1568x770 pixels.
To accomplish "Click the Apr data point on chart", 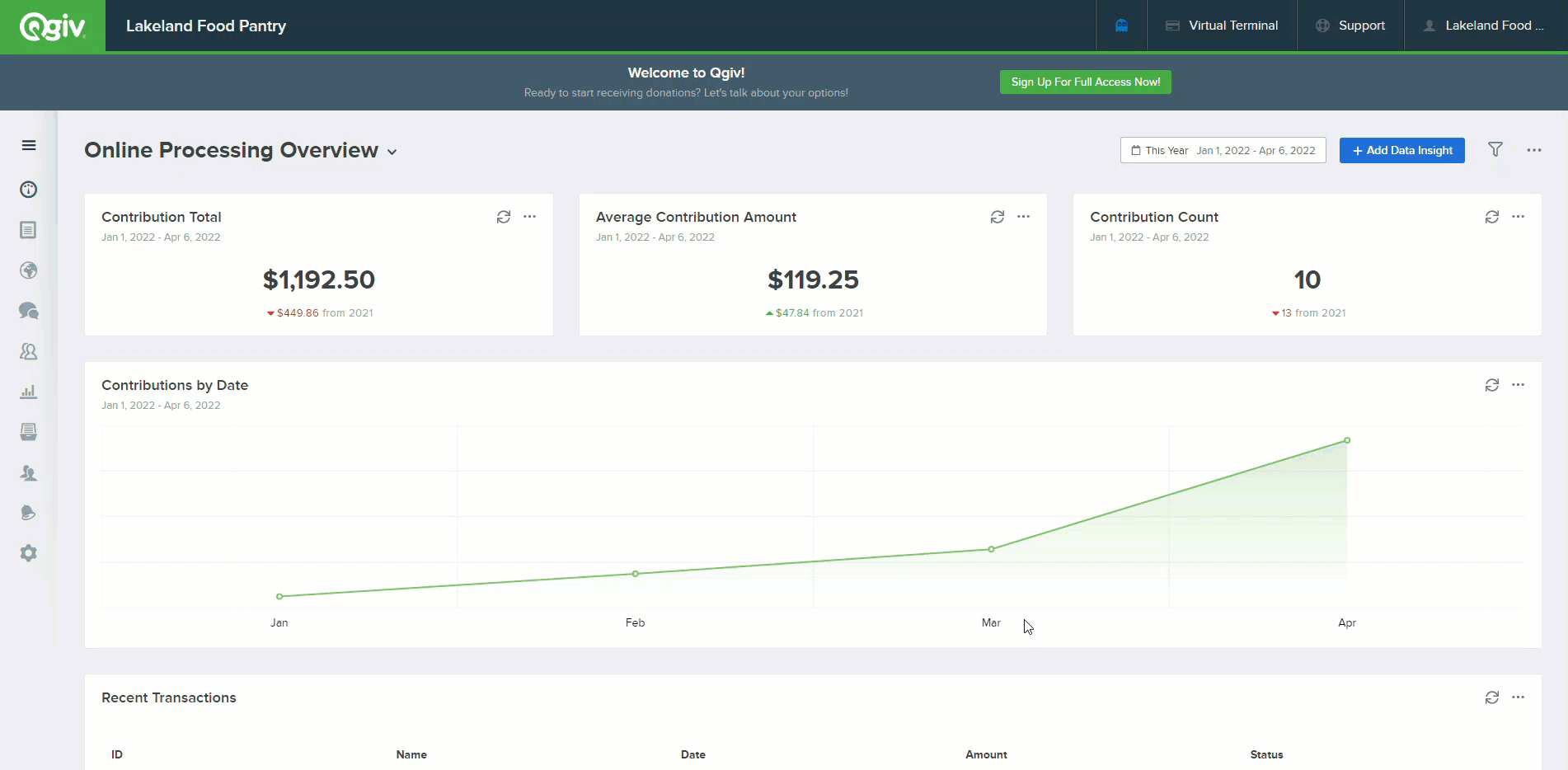I will click(x=1347, y=440).
